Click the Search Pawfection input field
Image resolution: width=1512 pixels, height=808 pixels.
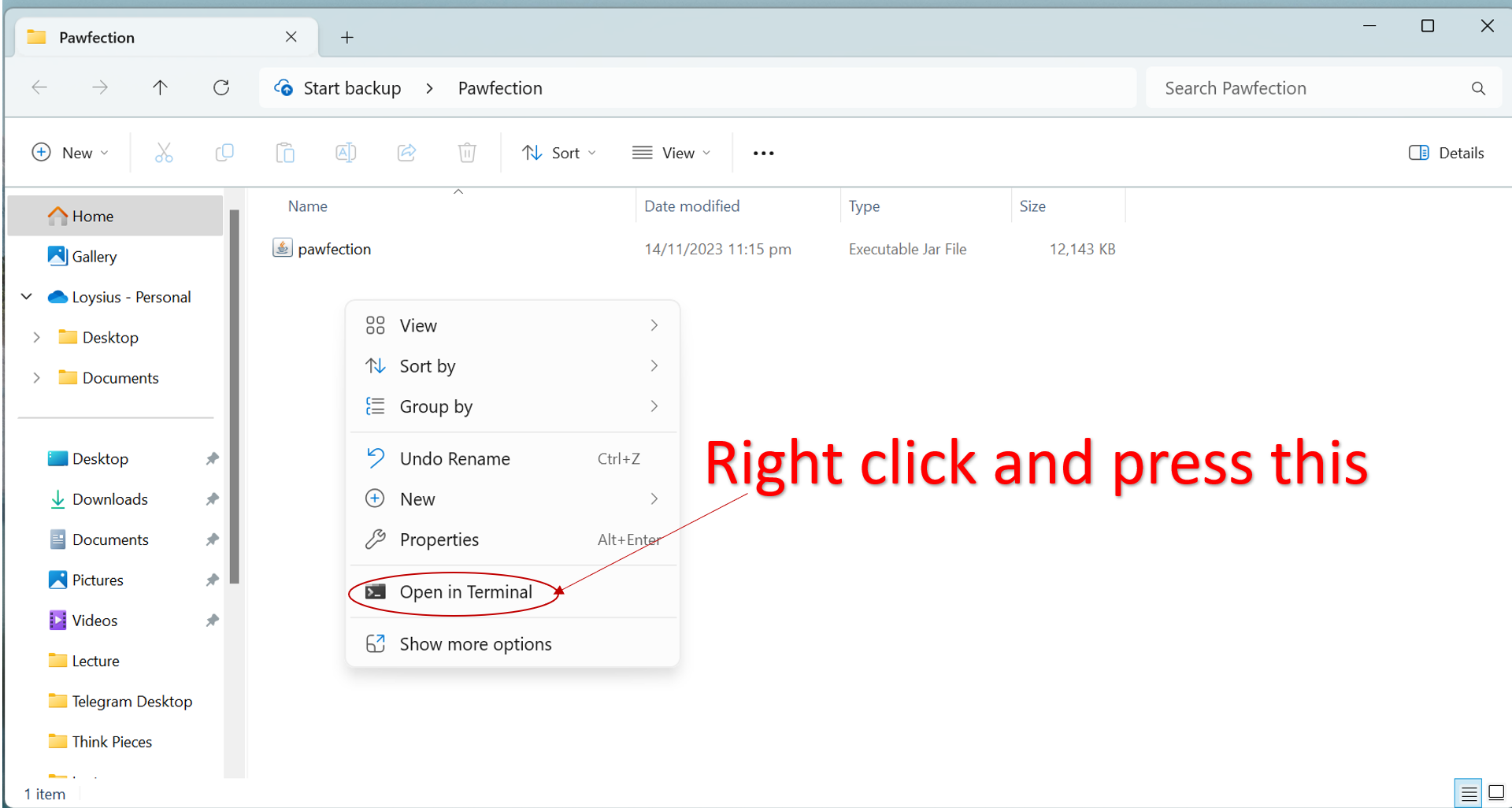[x=1307, y=88]
